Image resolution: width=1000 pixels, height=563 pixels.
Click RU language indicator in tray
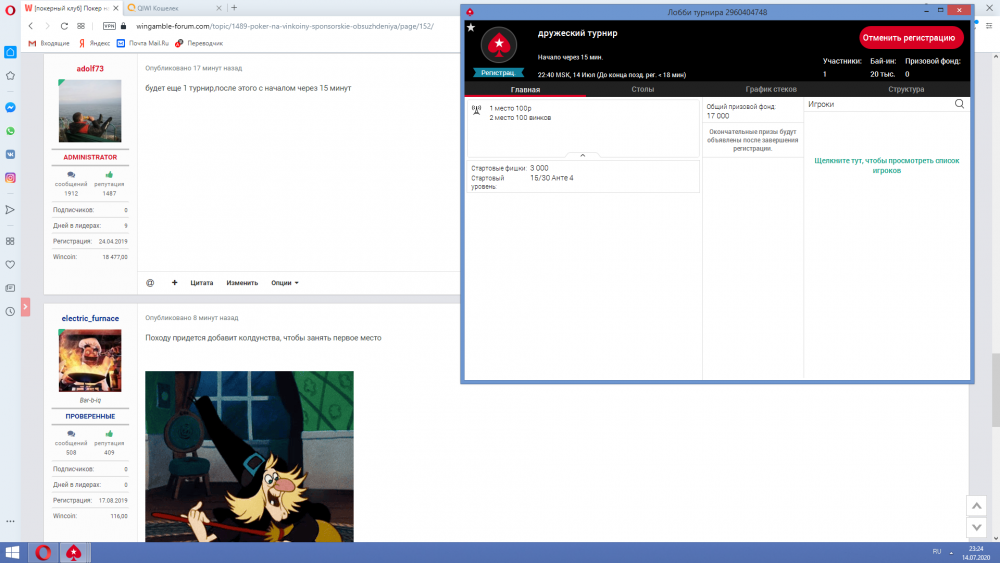coord(937,552)
